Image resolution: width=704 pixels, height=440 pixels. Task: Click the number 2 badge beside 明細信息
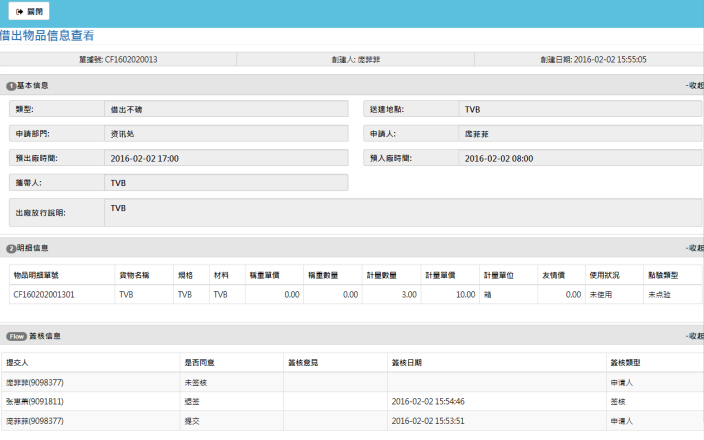pos(11,248)
